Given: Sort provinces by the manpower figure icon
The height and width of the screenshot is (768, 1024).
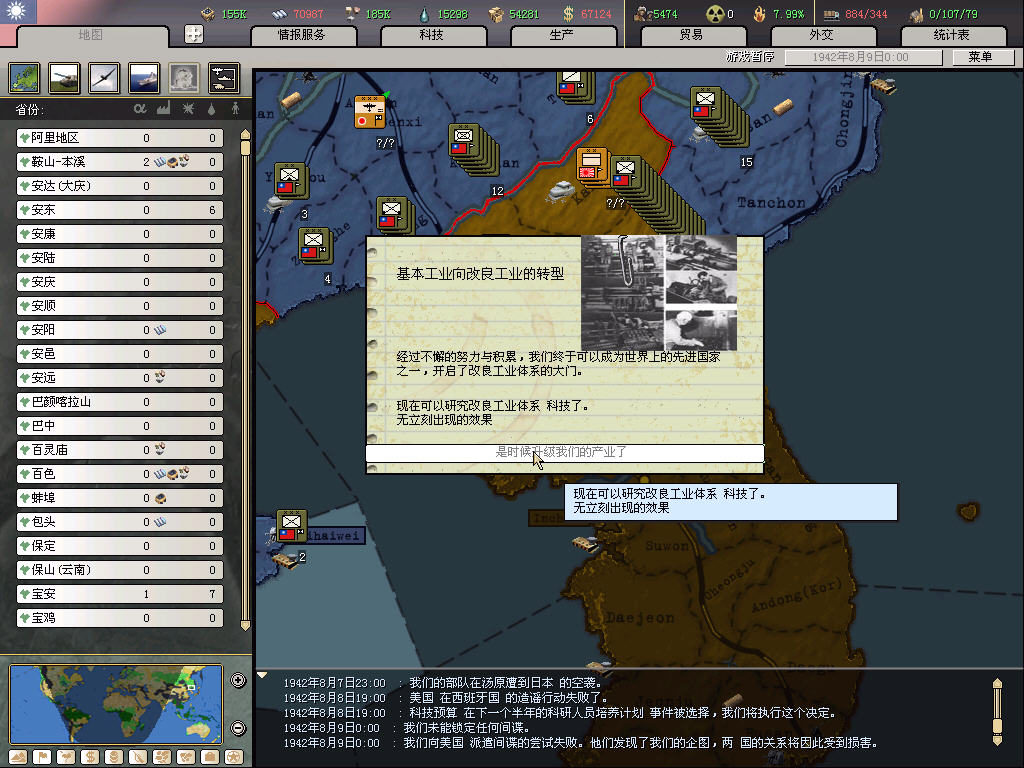Looking at the screenshot, I should (x=235, y=108).
